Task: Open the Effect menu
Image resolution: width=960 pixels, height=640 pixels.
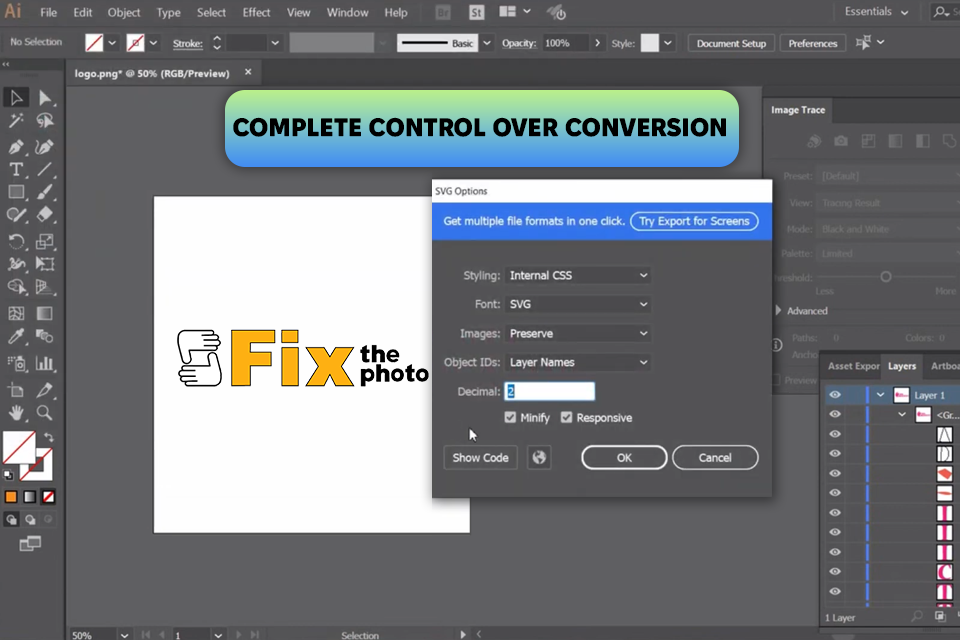Action: pos(256,12)
